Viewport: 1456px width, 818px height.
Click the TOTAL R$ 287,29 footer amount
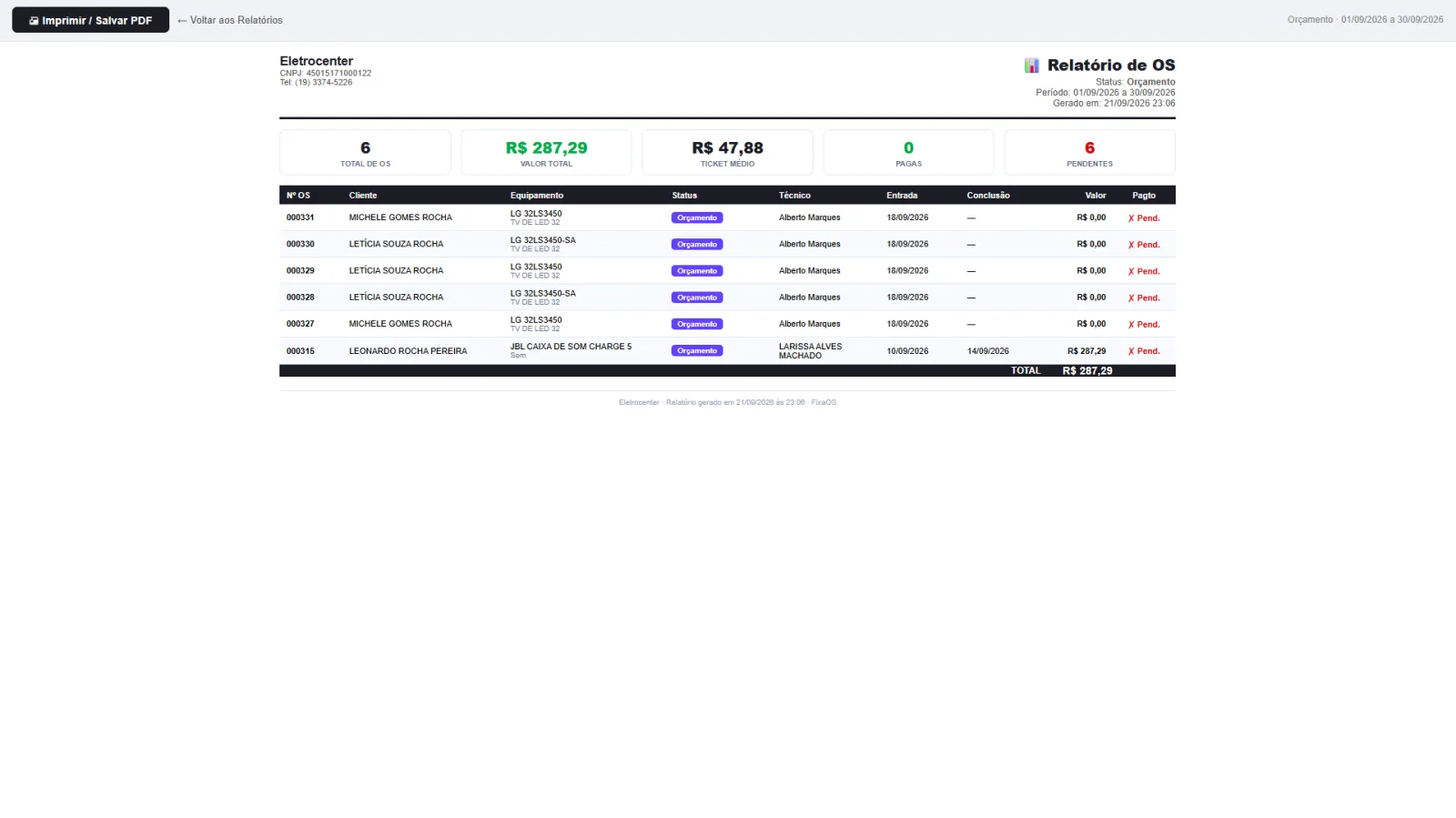pyautogui.click(x=1087, y=371)
